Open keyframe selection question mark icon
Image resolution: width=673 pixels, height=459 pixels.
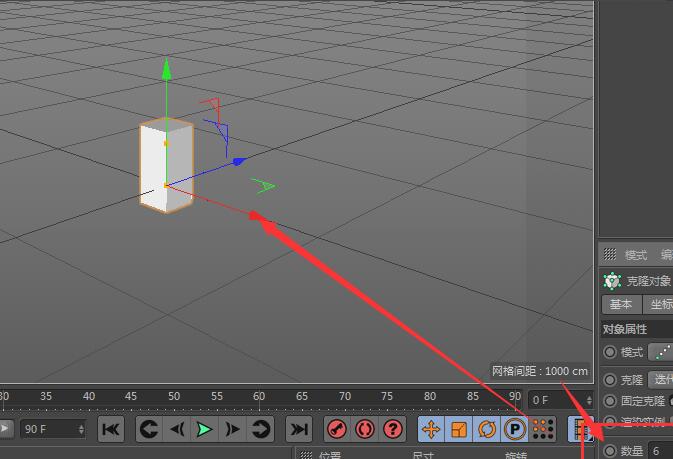[392, 429]
